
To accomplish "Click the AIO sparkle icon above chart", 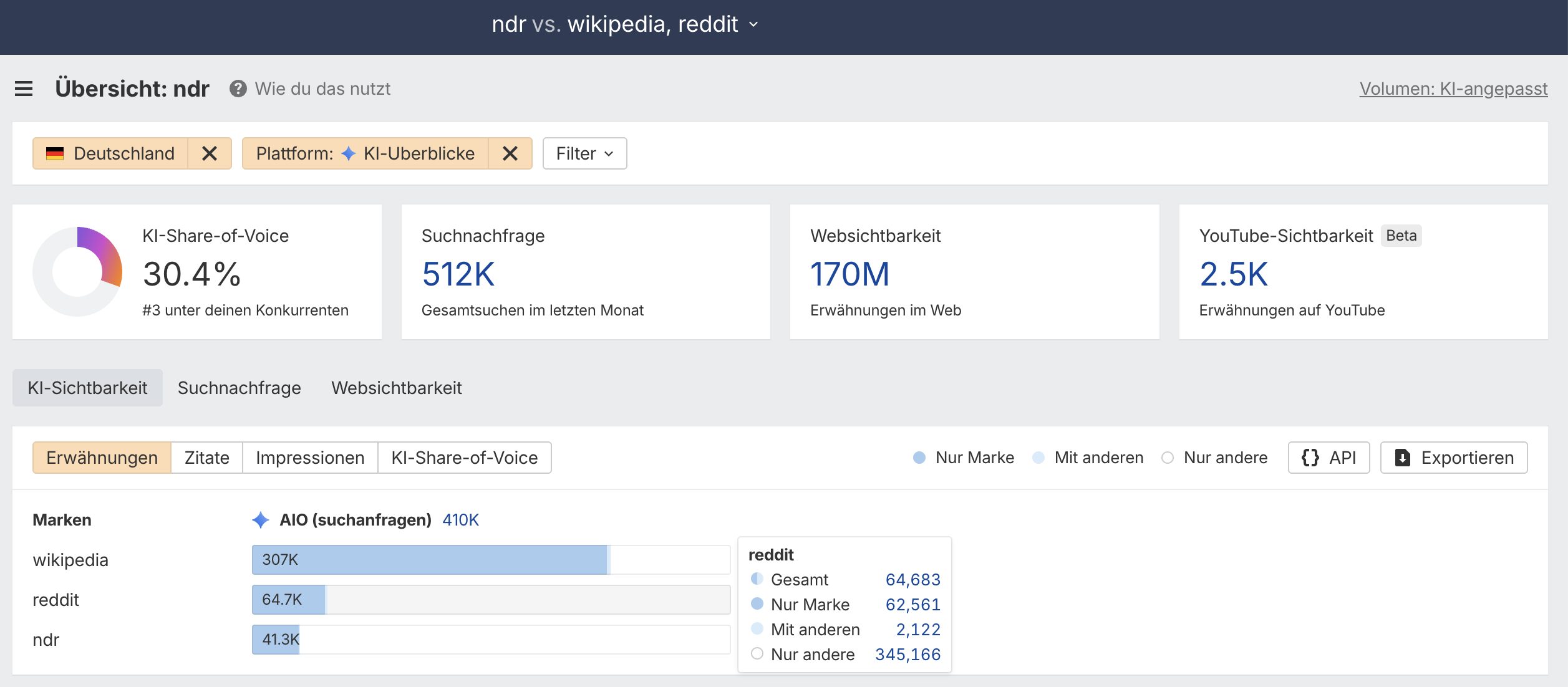I will tap(261, 520).
